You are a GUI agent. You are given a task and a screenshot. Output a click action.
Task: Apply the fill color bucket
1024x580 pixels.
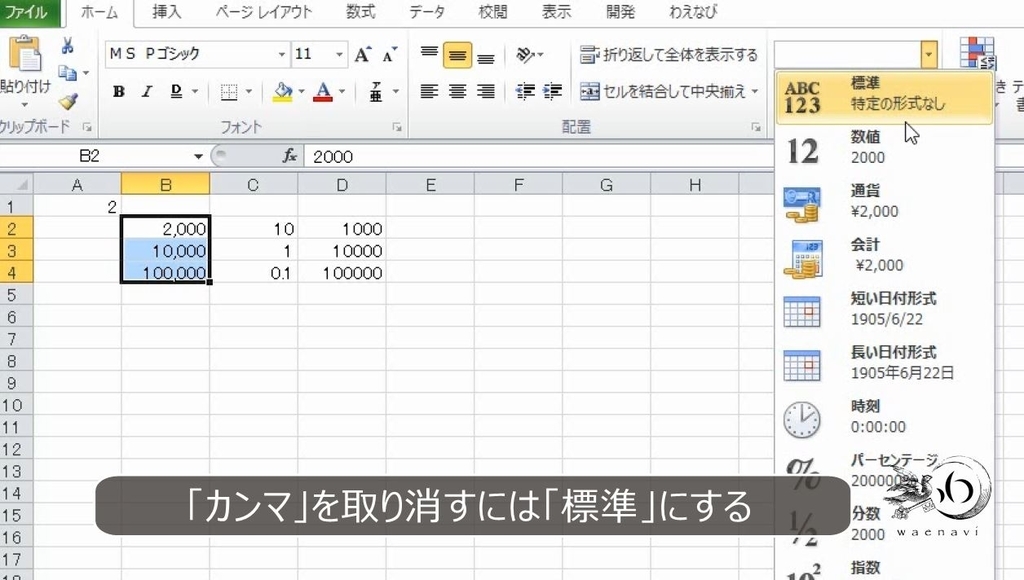[283, 91]
